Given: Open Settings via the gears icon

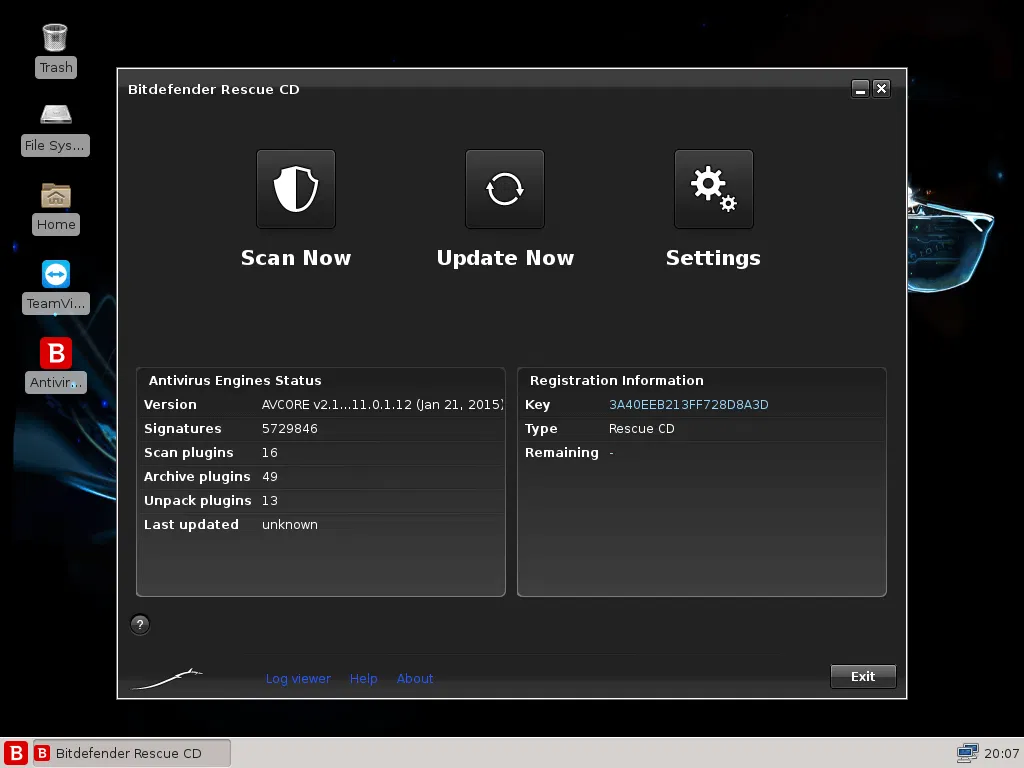Looking at the screenshot, I should (x=713, y=189).
